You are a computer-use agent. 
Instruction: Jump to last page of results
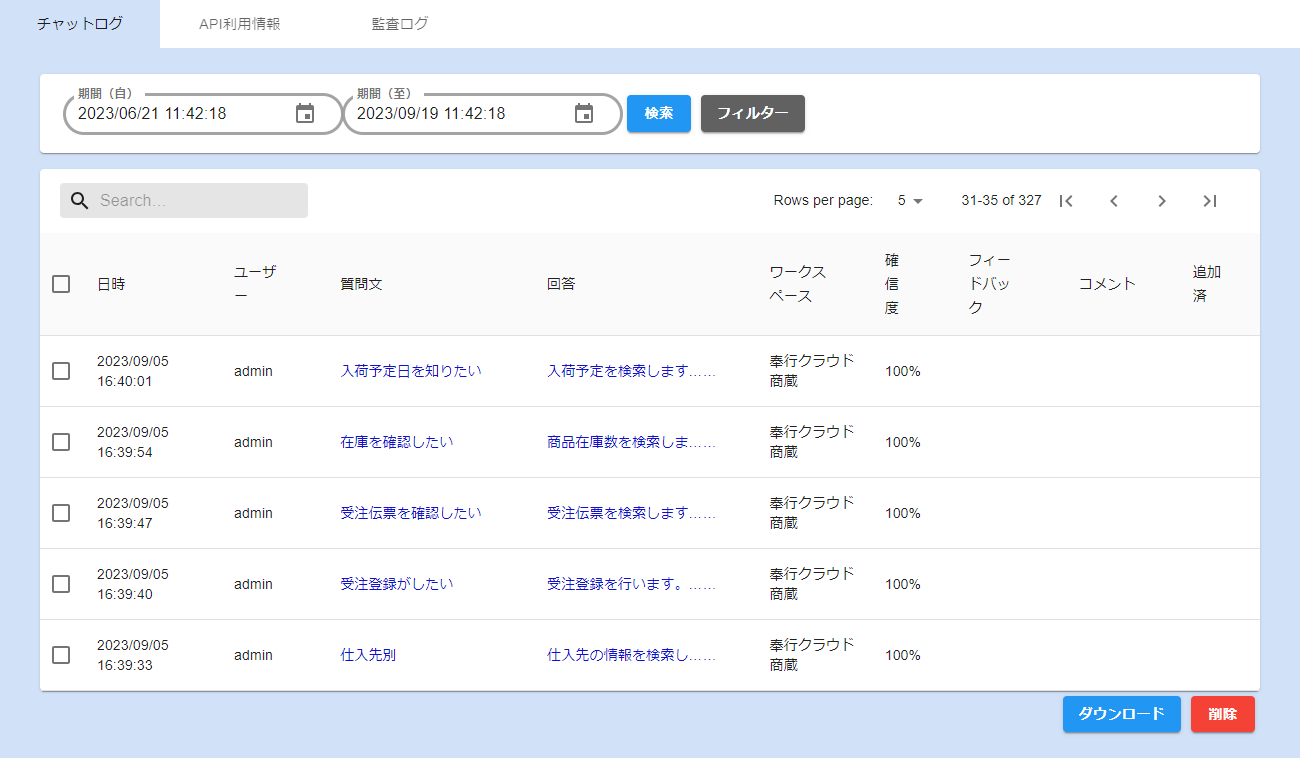[1210, 201]
